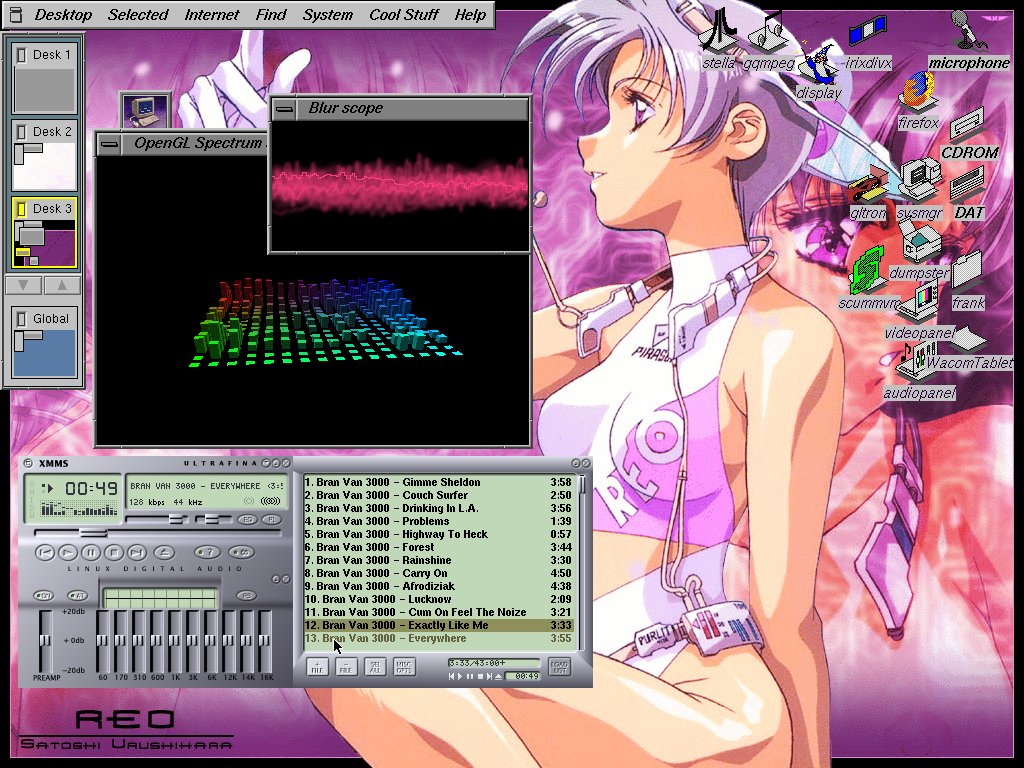Toggle the XMMS playlist window with PL button
The width and height of the screenshot is (1024, 768).
coord(271,520)
